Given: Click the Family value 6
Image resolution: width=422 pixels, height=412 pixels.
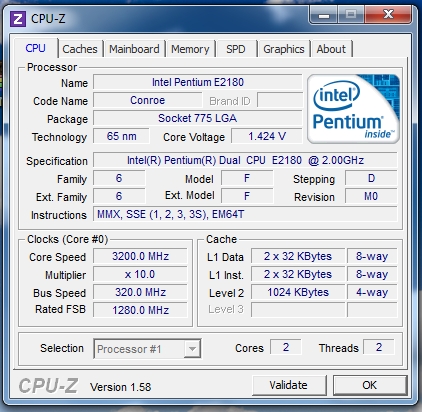Looking at the screenshot, I should [119, 178].
